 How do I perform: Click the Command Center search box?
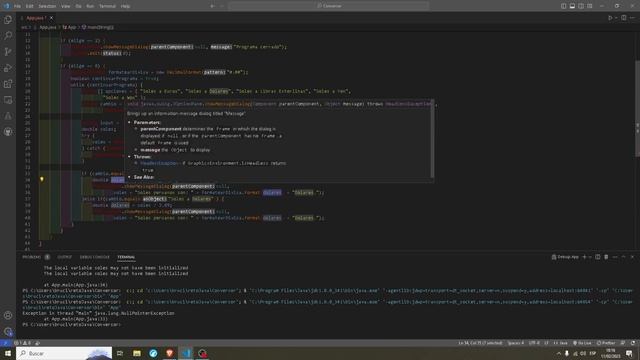[329, 6]
